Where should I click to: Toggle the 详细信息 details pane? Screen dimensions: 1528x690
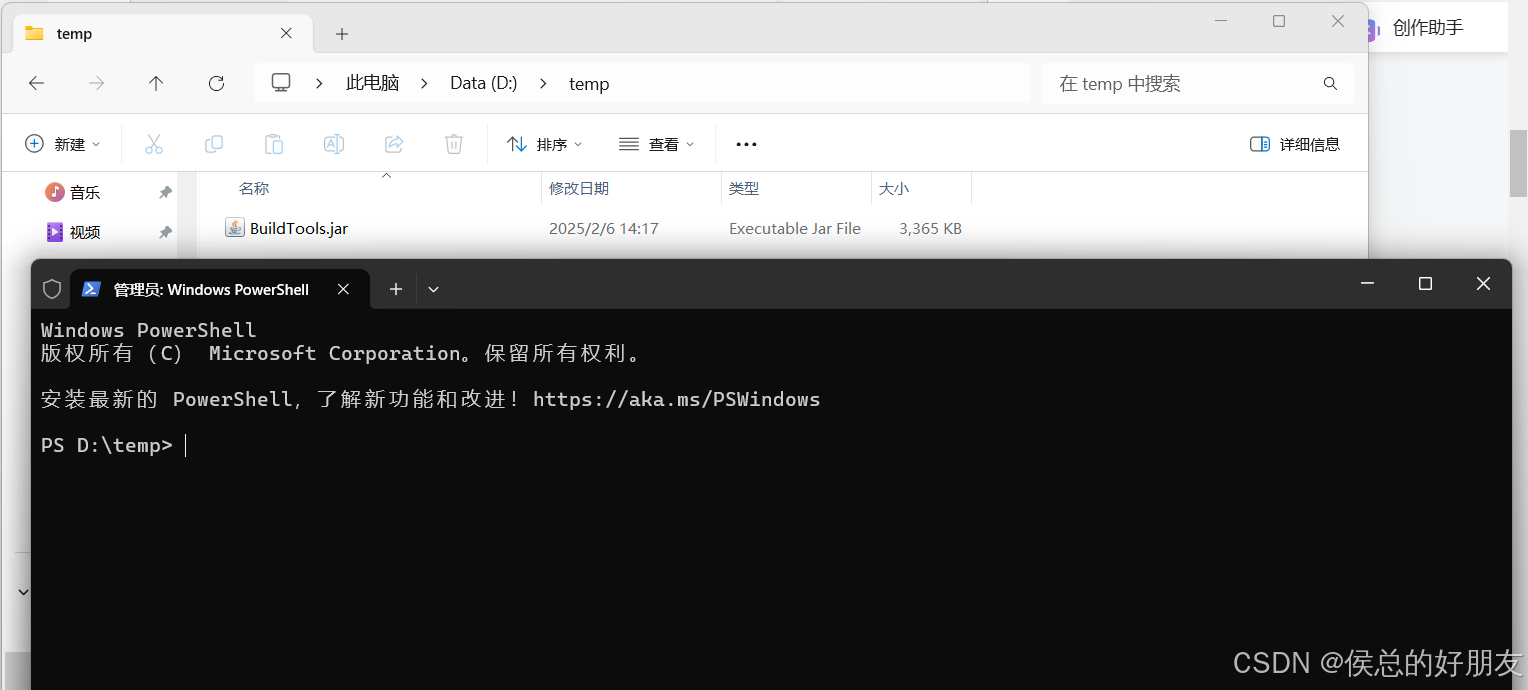pos(1295,144)
